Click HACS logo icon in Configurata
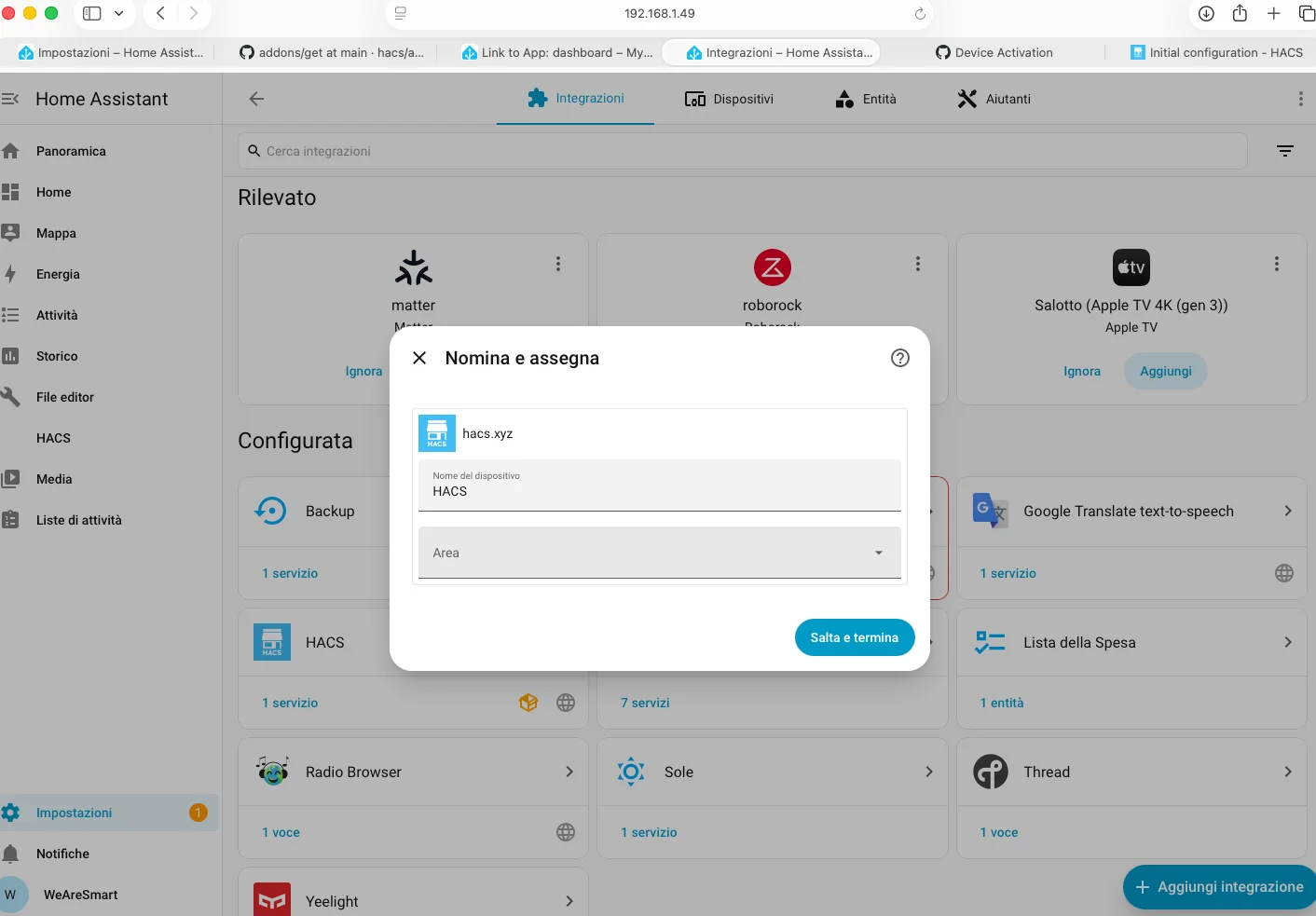 coord(272,642)
